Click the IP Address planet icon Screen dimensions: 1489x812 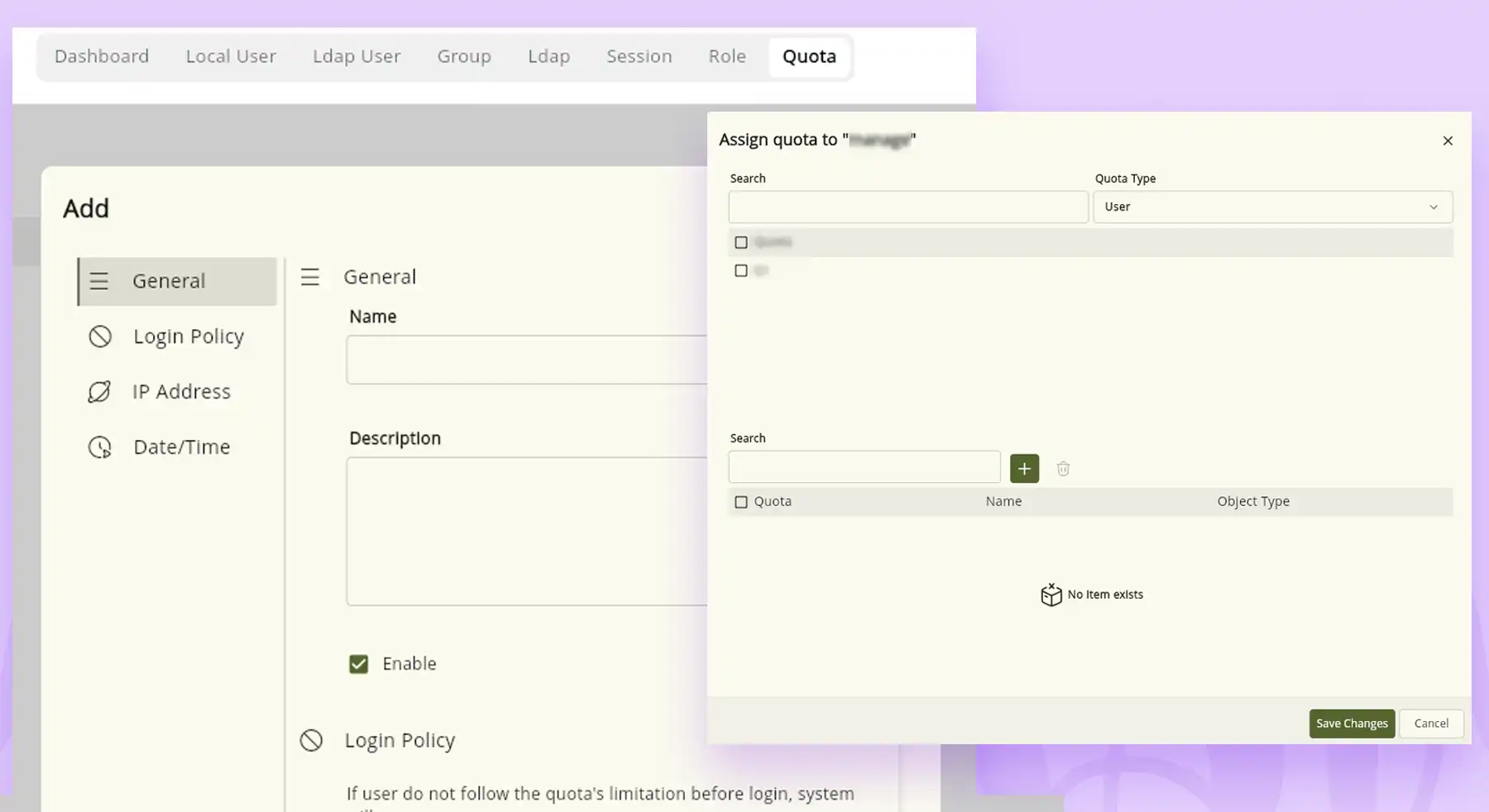[99, 392]
